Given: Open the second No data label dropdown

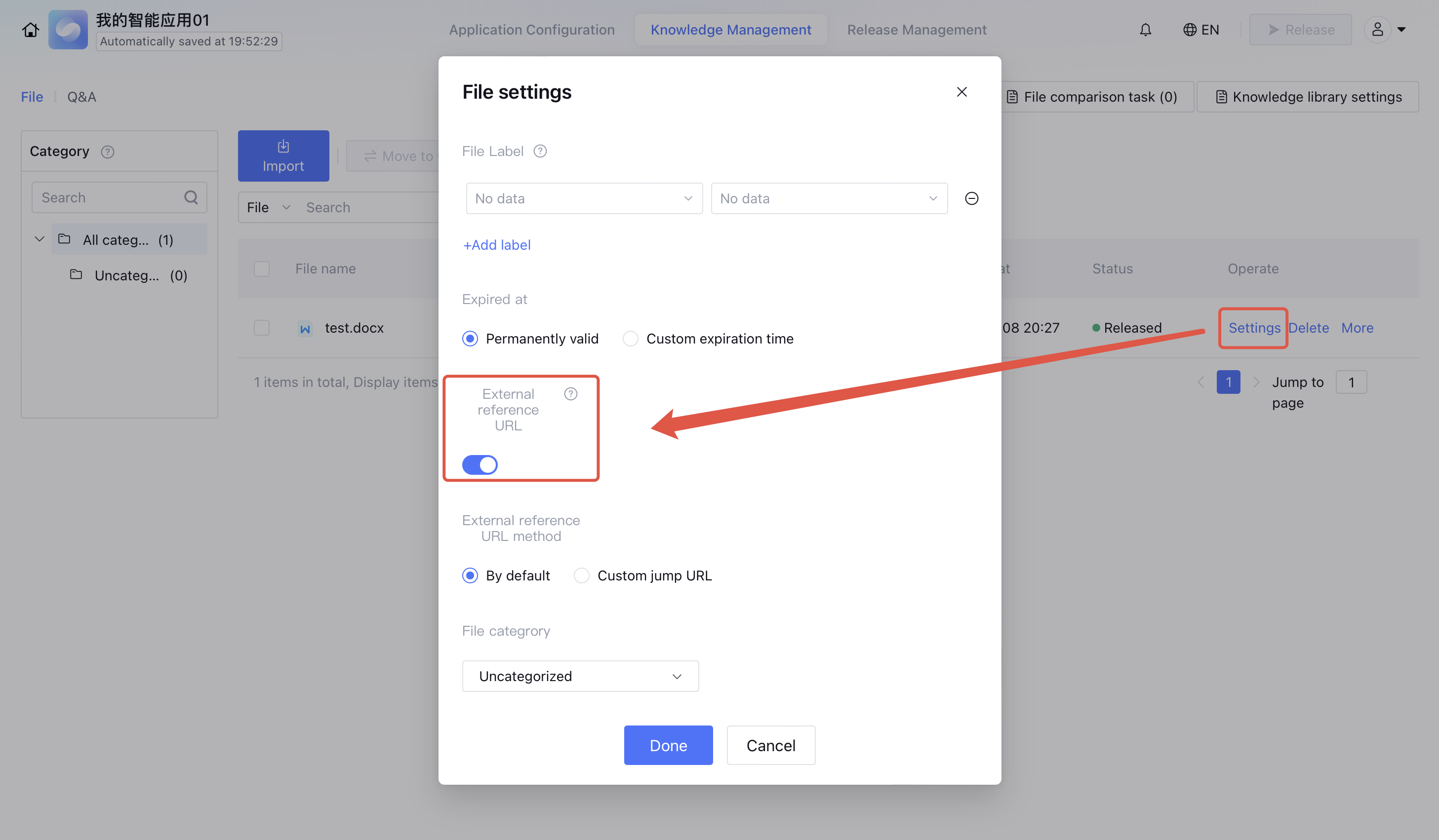Looking at the screenshot, I should 829,198.
